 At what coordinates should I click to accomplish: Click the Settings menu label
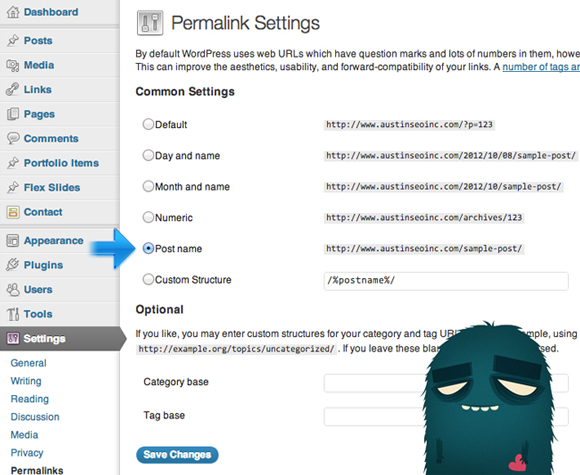click(44, 338)
